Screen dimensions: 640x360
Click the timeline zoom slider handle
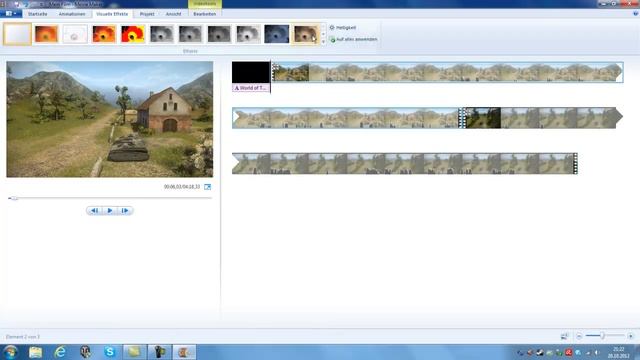click(x=602, y=336)
